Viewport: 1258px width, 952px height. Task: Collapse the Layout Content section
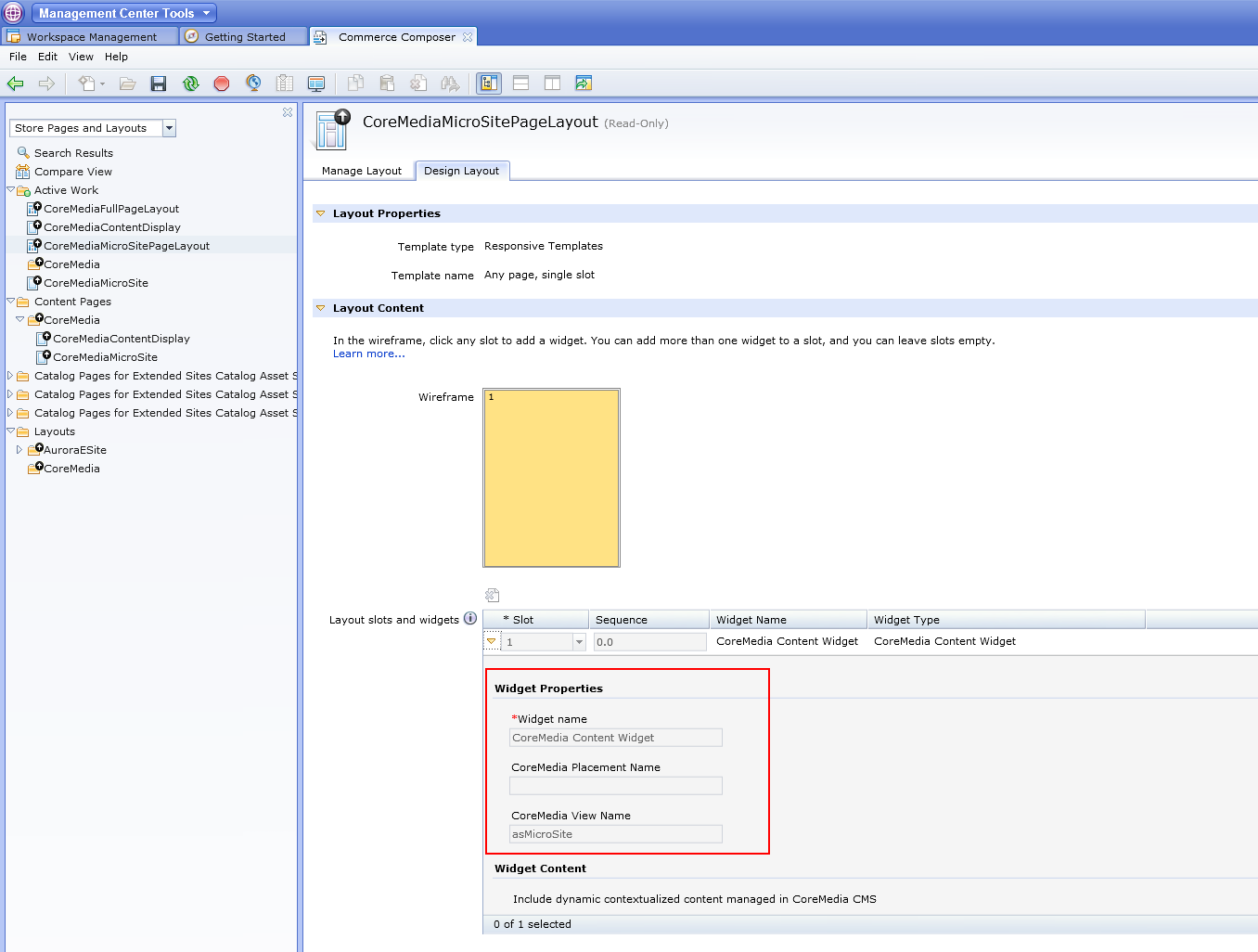pos(321,308)
